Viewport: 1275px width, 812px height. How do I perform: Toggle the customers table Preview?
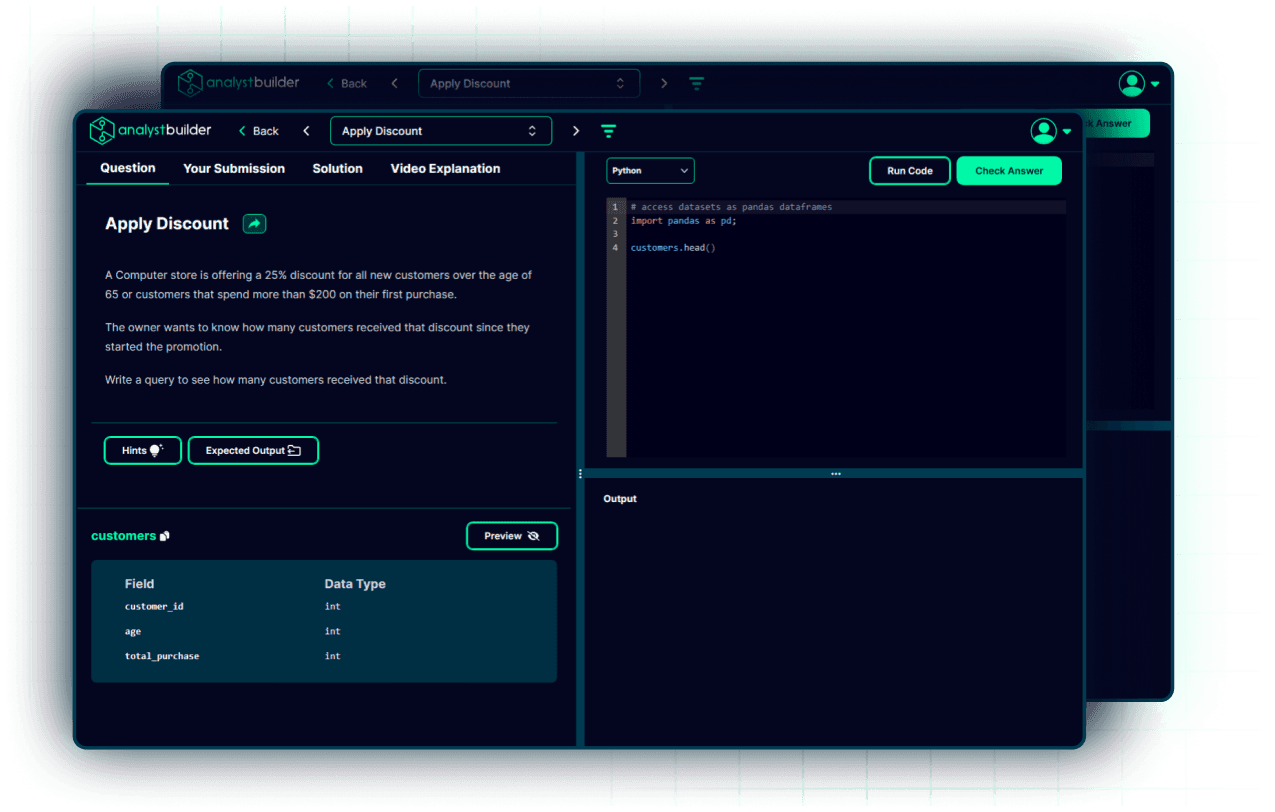pyautogui.click(x=512, y=536)
